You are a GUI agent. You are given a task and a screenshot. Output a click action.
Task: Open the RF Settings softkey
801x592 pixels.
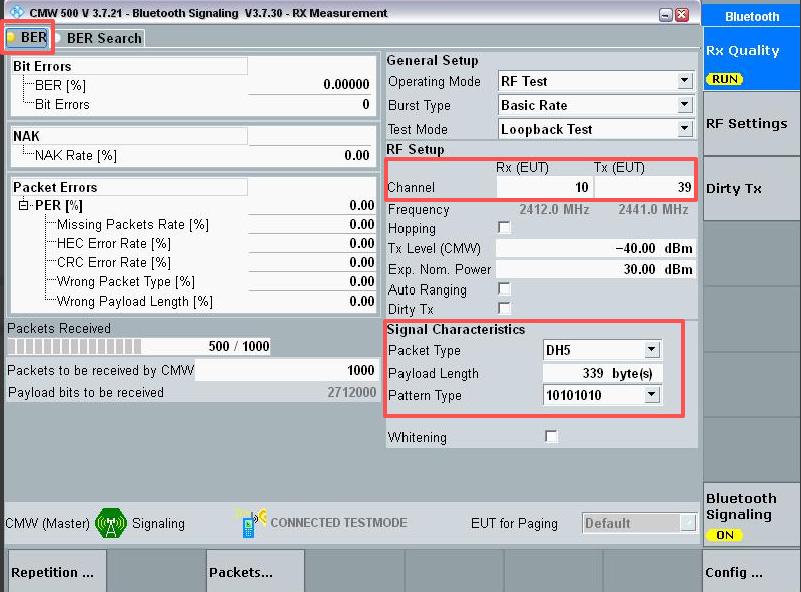(751, 124)
